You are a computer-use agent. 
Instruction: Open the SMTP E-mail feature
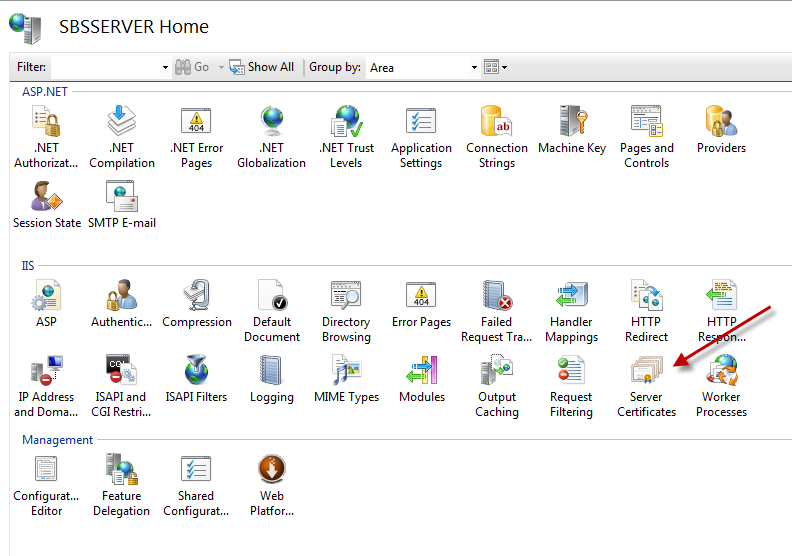pyautogui.click(x=121, y=199)
